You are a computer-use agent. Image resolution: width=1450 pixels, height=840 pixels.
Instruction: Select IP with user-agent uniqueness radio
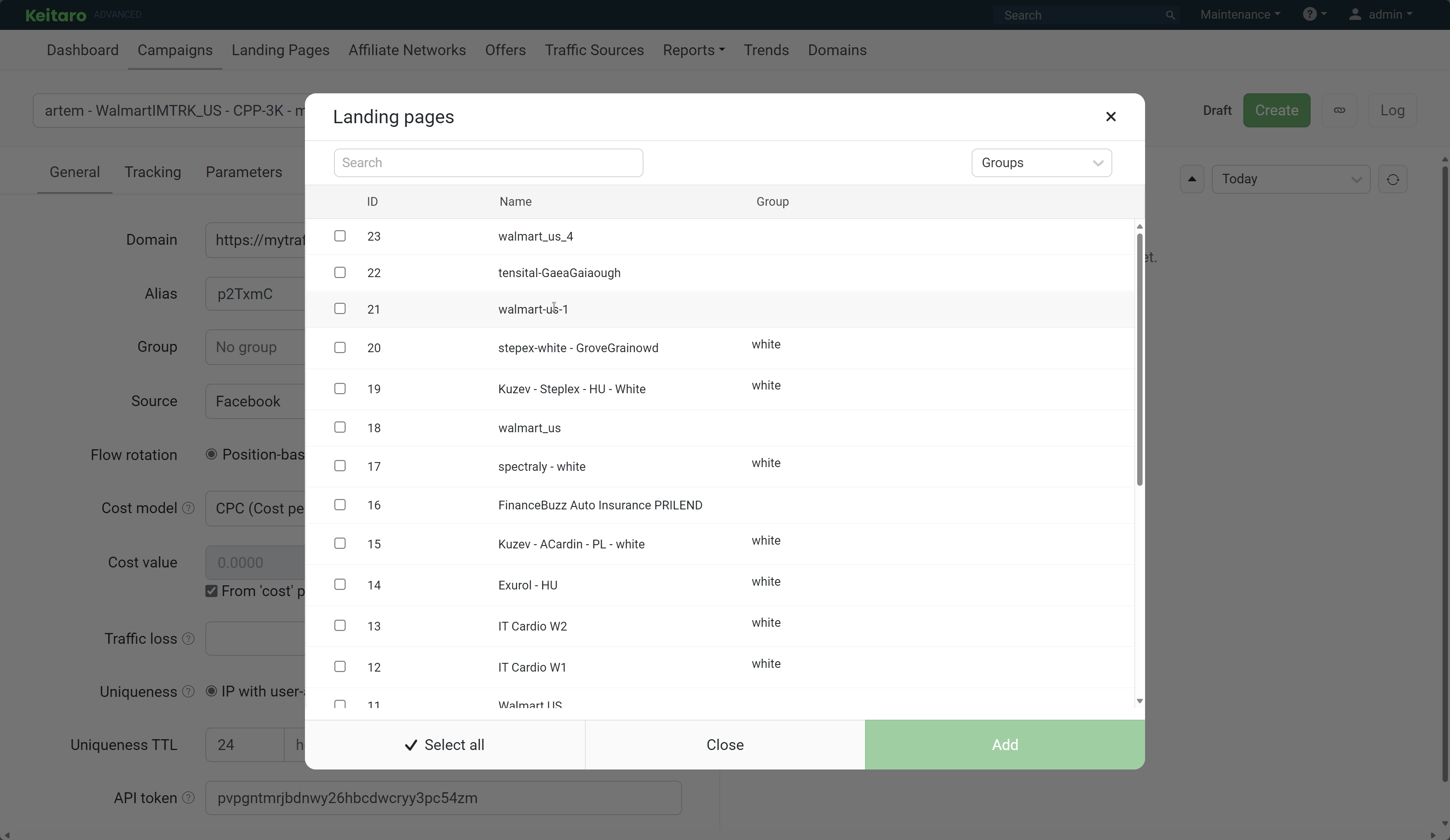[x=211, y=691]
